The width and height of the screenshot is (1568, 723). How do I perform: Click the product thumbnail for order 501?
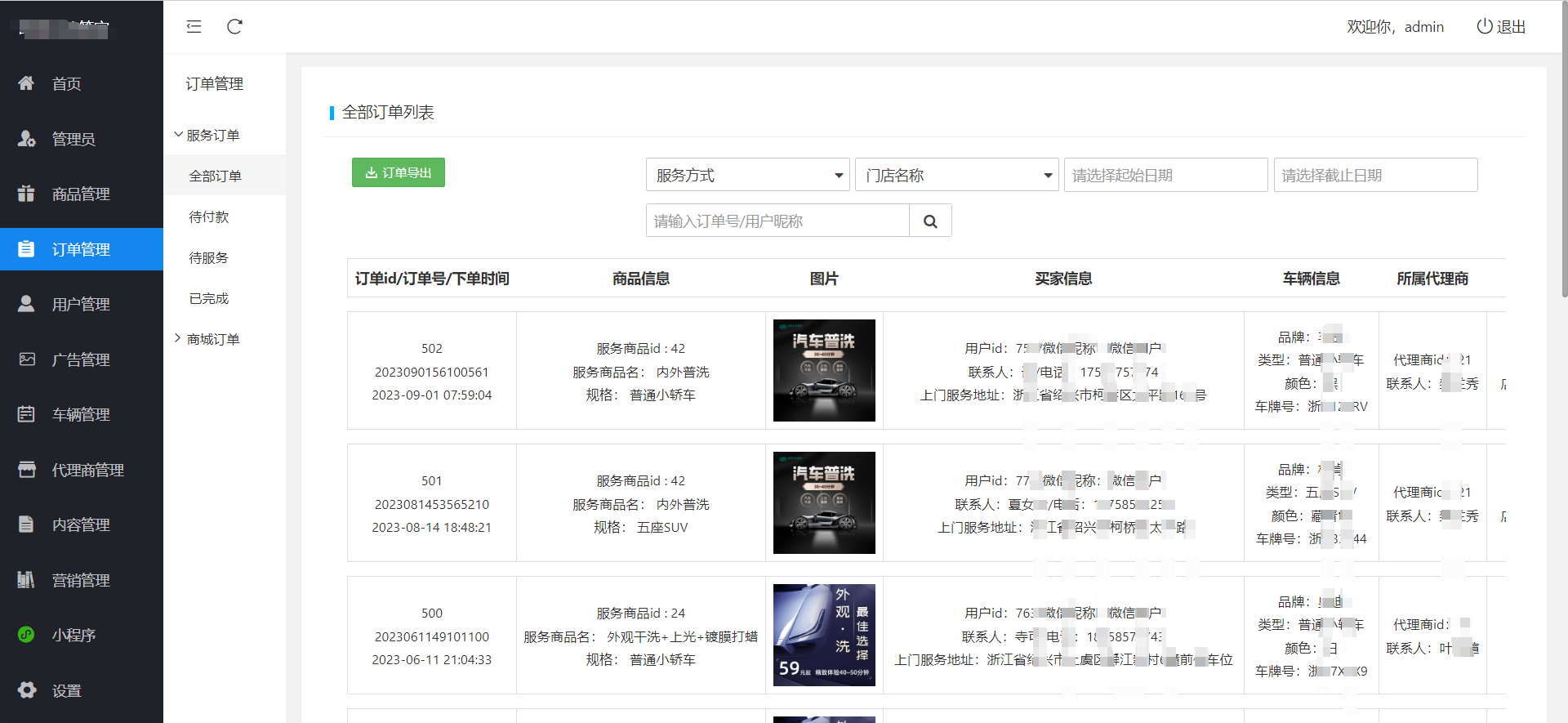point(824,502)
